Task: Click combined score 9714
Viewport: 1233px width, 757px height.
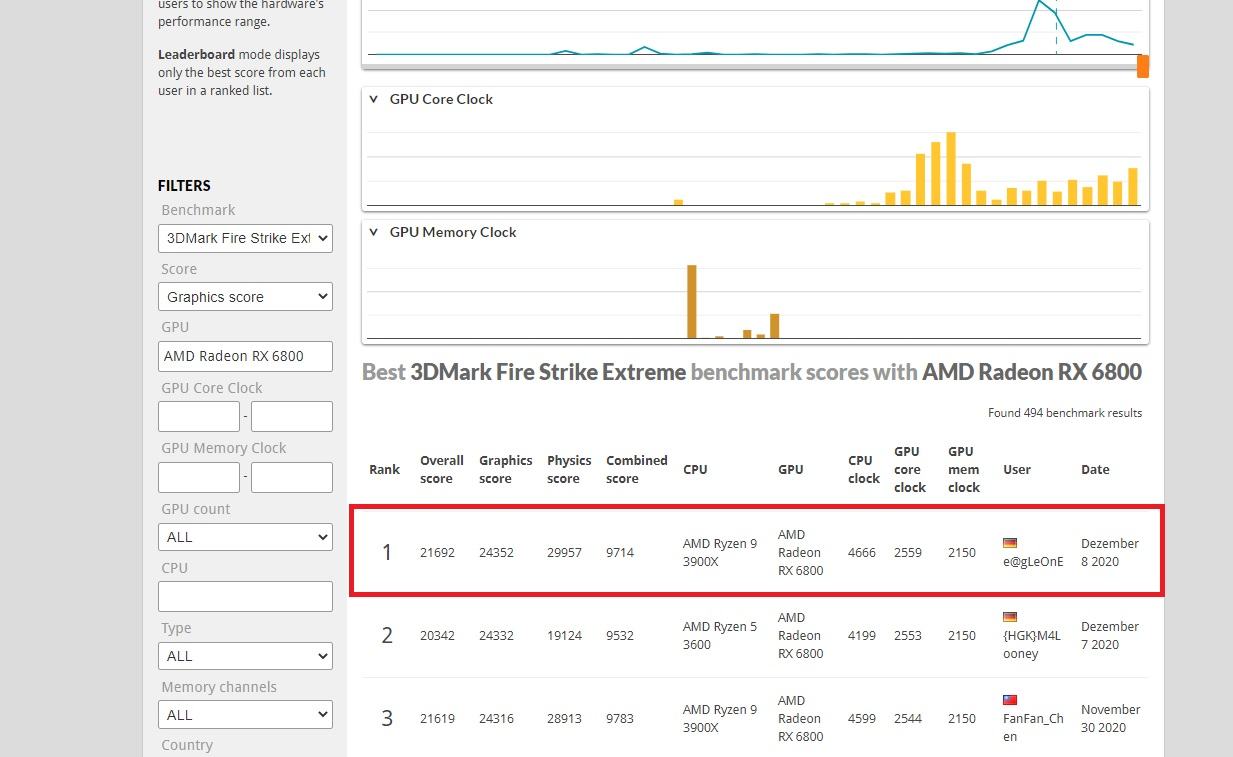Action: [x=620, y=552]
